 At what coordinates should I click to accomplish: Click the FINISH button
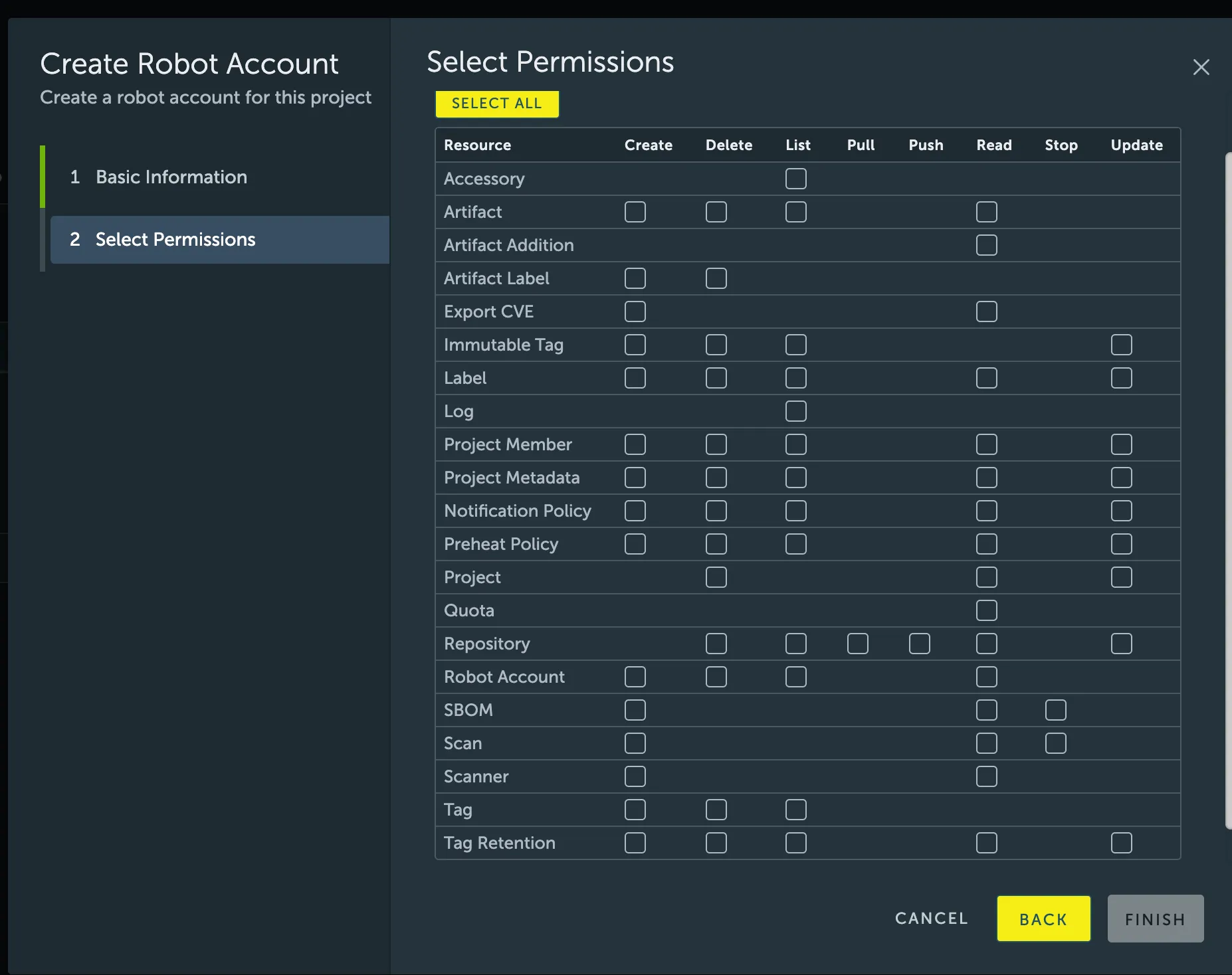coord(1155,919)
